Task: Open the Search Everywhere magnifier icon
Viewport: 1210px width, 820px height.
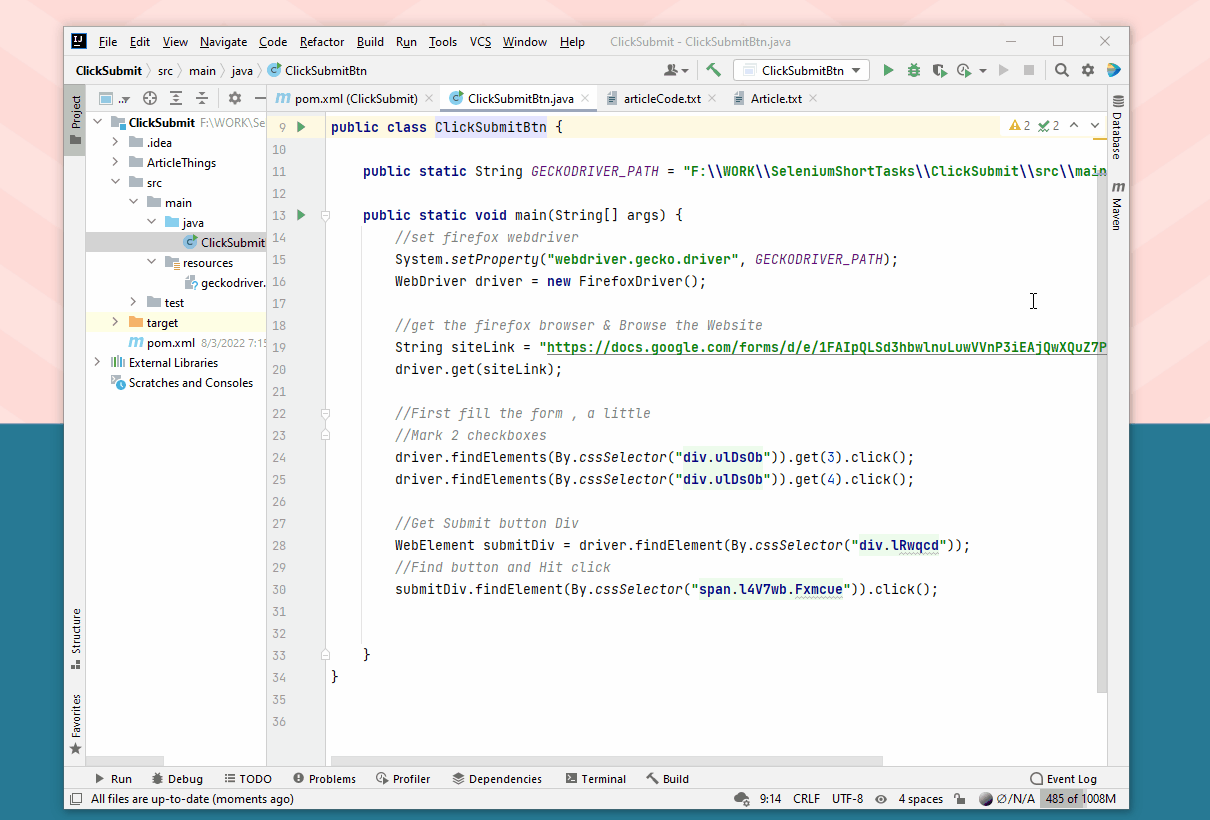Action: click(1062, 70)
